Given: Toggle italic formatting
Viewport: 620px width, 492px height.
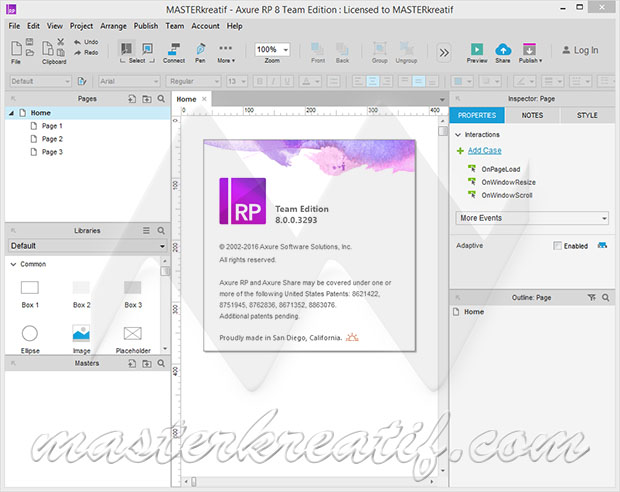Looking at the screenshot, I should [x=274, y=81].
